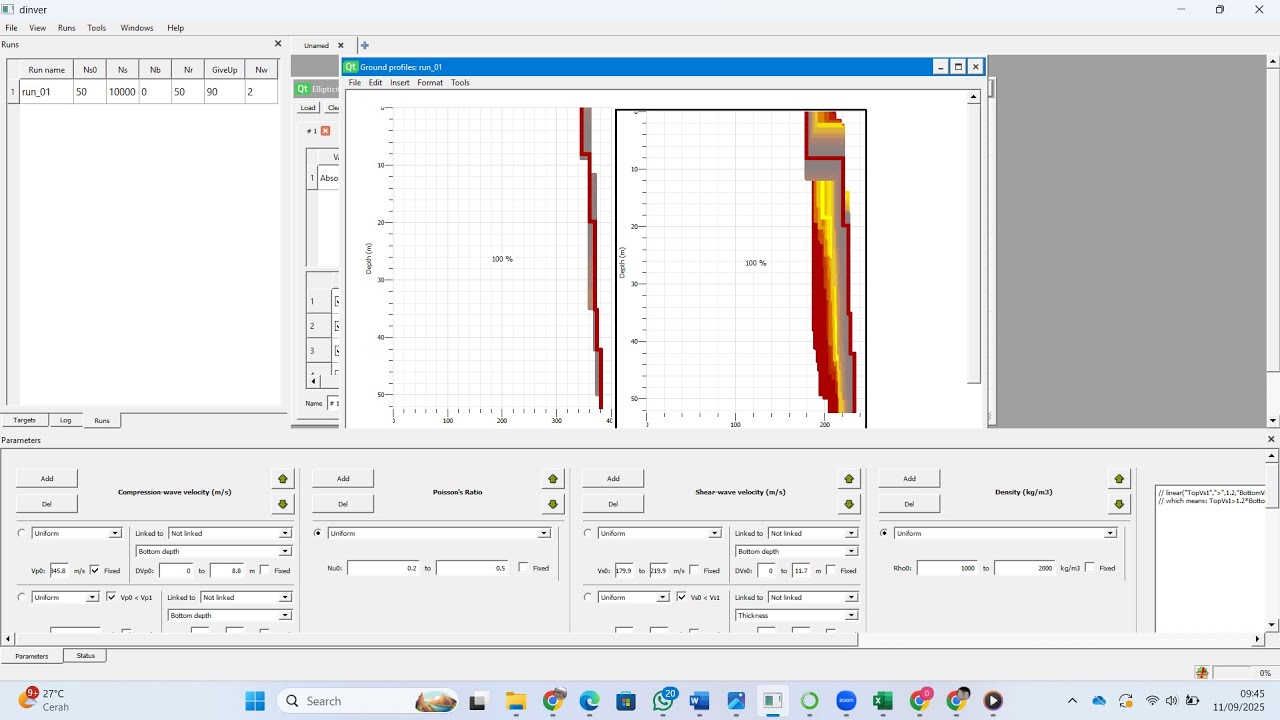The height and width of the screenshot is (720, 1280).
Task: Toggle Fixed checkbox for Vp0
Action: (95, 570)
